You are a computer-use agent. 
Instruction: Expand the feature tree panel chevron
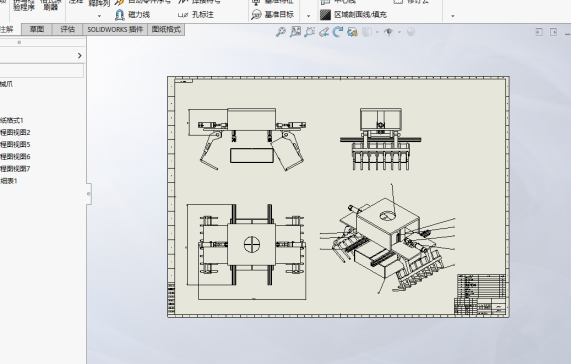[80, 55]
